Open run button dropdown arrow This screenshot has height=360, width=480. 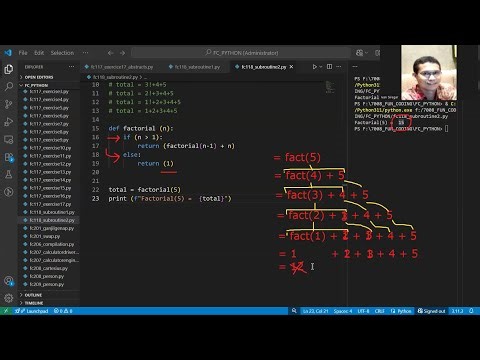click(321, 67)
